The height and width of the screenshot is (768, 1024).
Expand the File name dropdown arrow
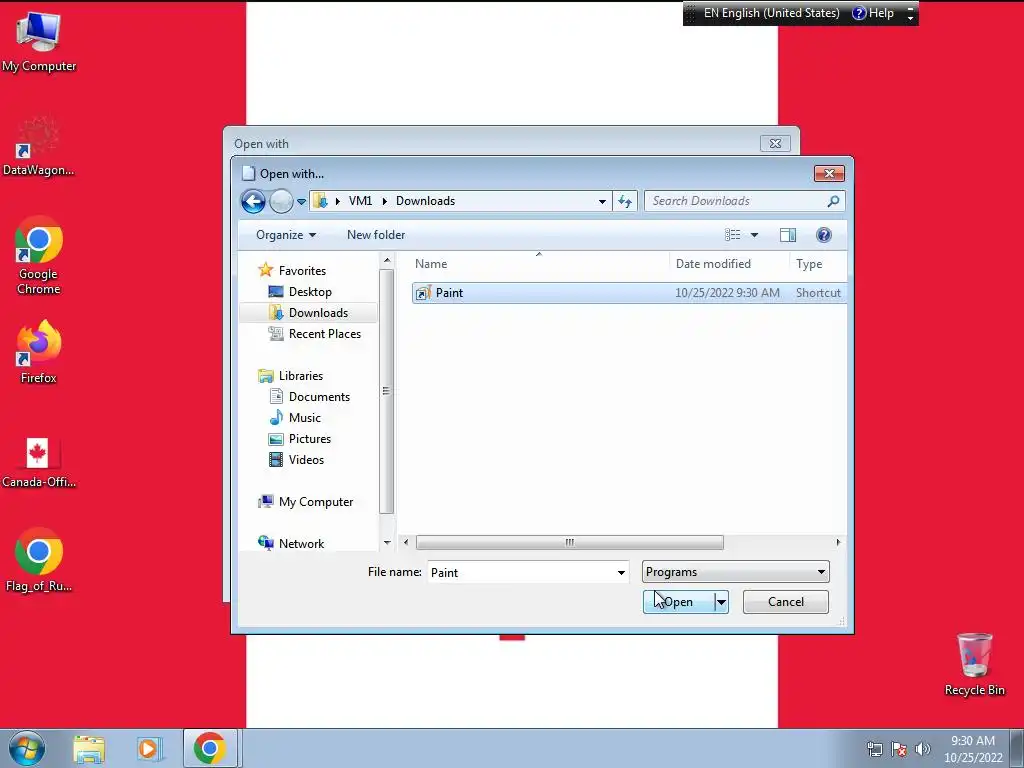(x=621, y=573)
